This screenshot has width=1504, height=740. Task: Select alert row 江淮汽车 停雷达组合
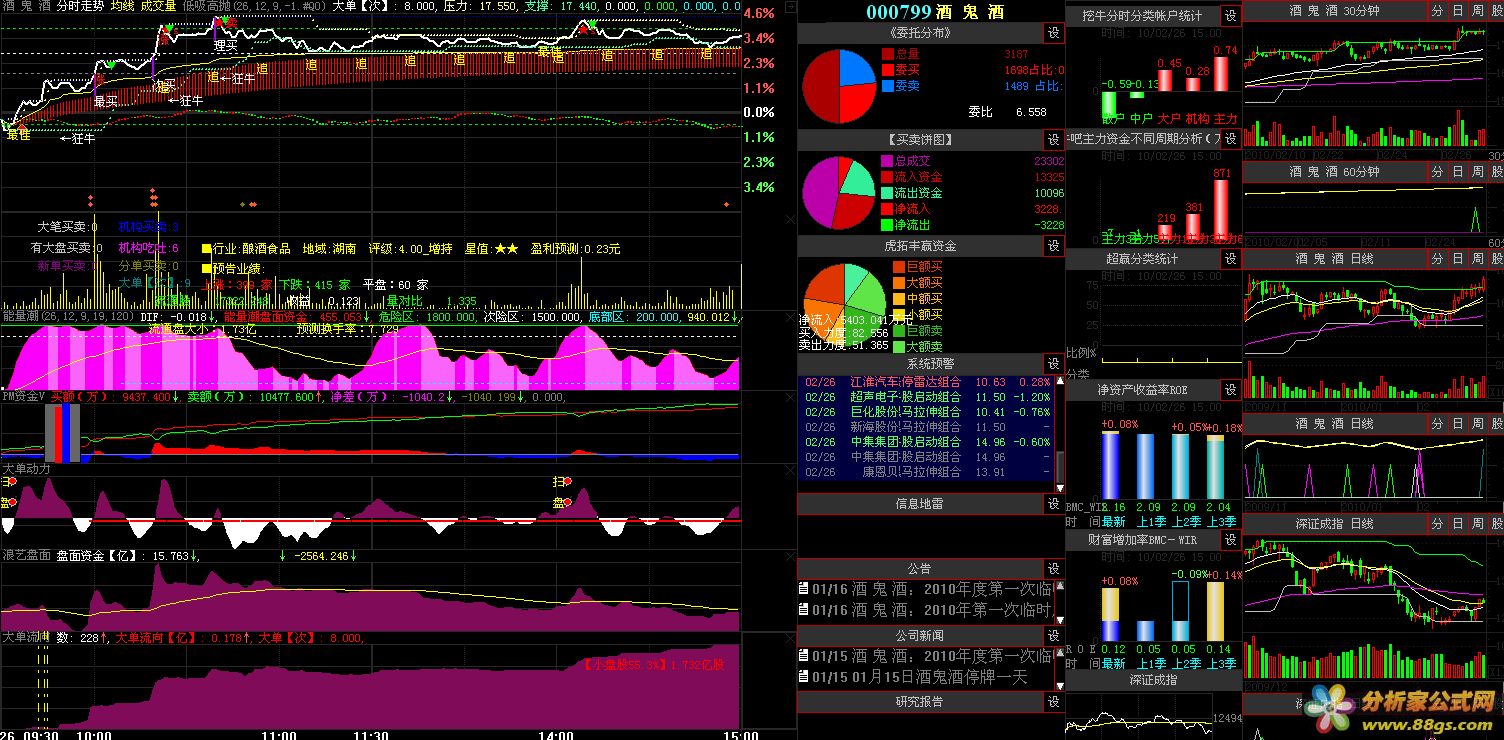926,382
